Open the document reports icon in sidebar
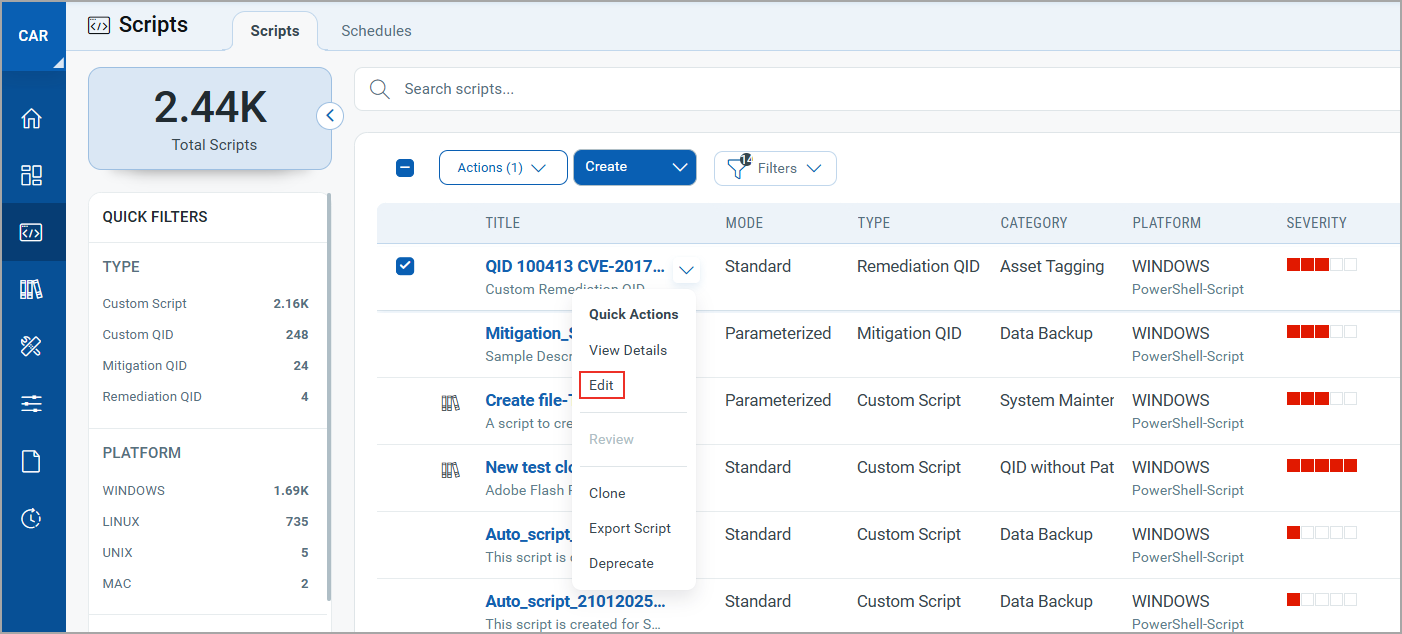Image resolution: width=1402 pixels, height=634 pixels. (x=31, y=461)
